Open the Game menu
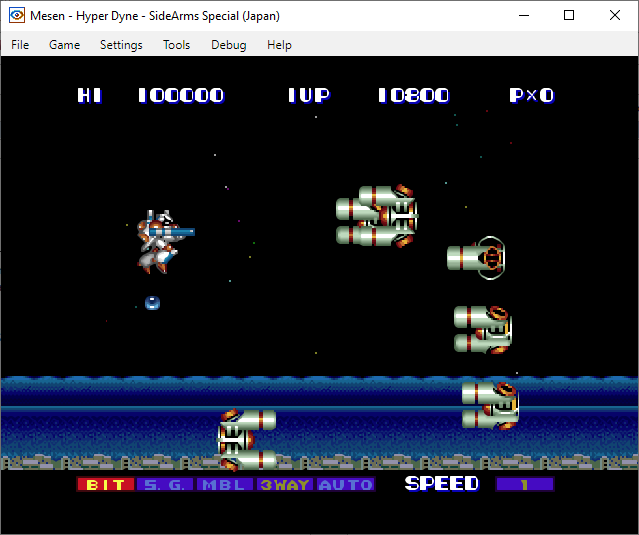The image size is (639, 535). (64, 44)
